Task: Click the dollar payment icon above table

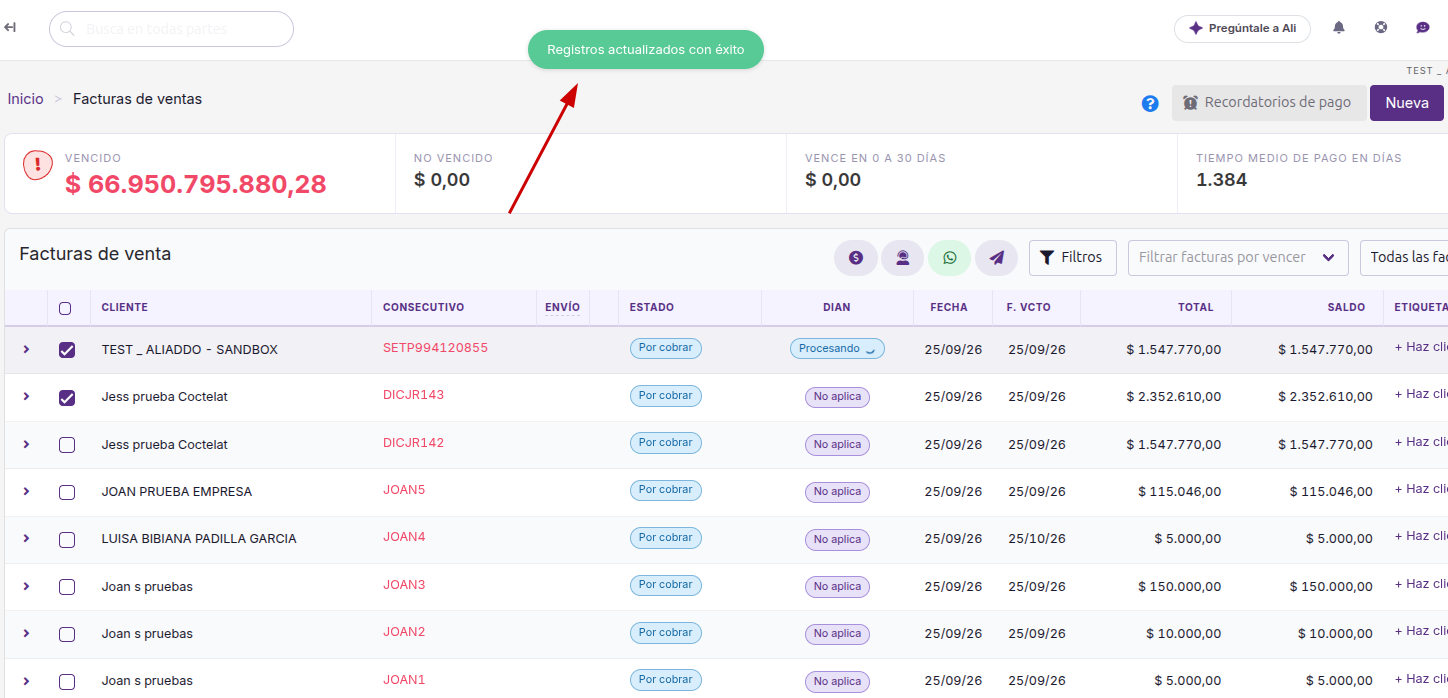Action: tap(856, 258)
